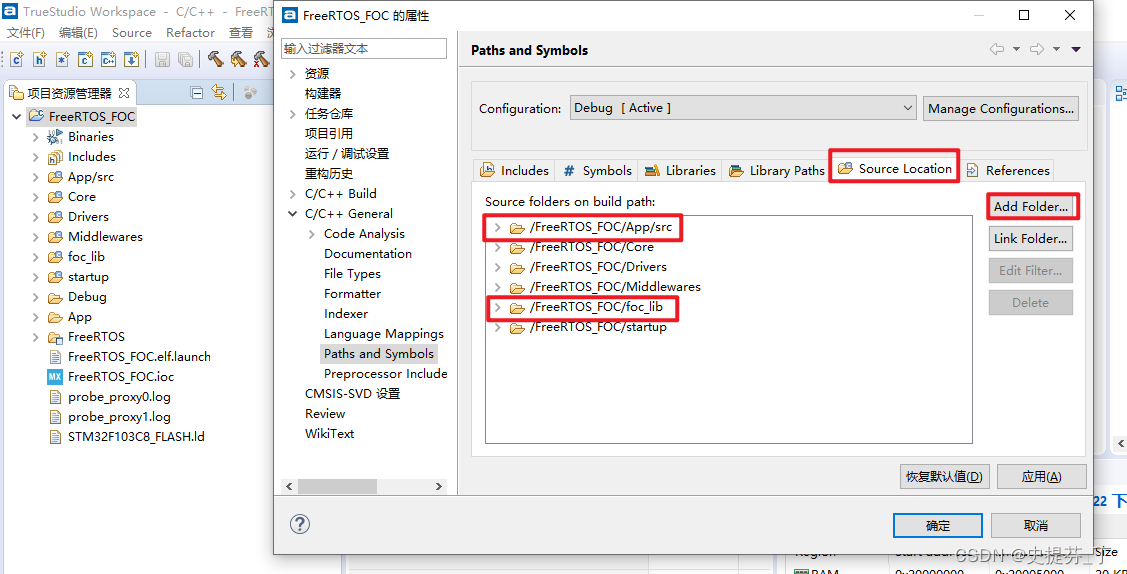1127x574 pixels.
Task: Click the New C++ project toolbar icon
Action: point(109,60)
